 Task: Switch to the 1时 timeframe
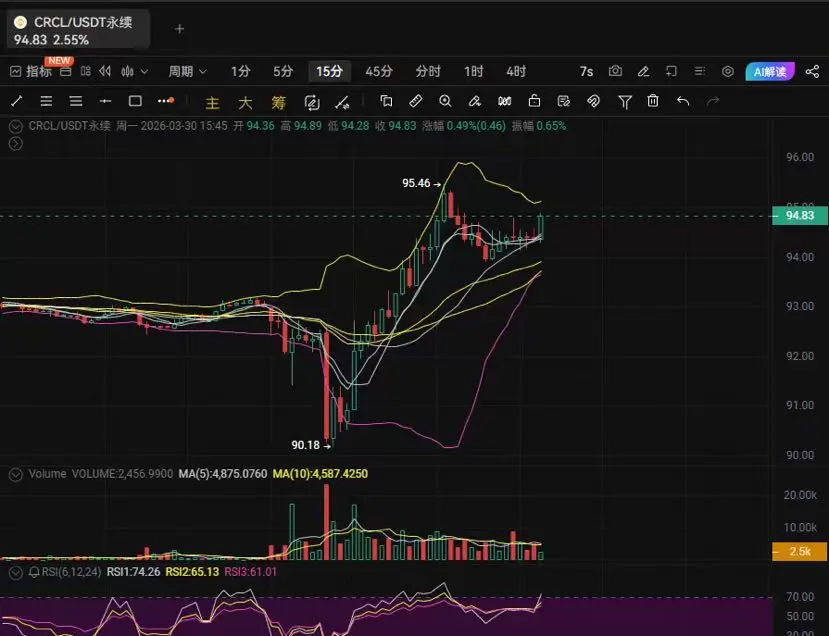[473, 71]
